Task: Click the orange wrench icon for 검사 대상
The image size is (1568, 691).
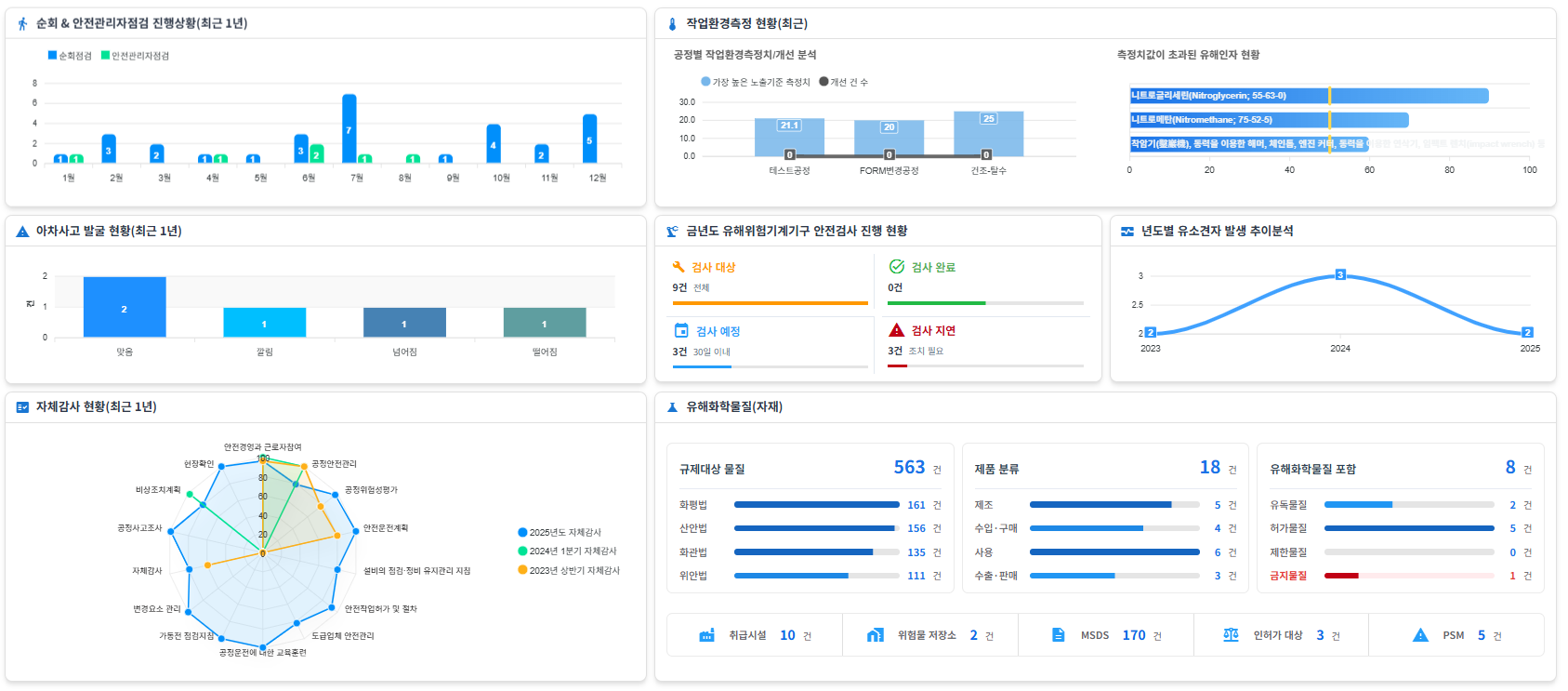Action: [679, 267]
